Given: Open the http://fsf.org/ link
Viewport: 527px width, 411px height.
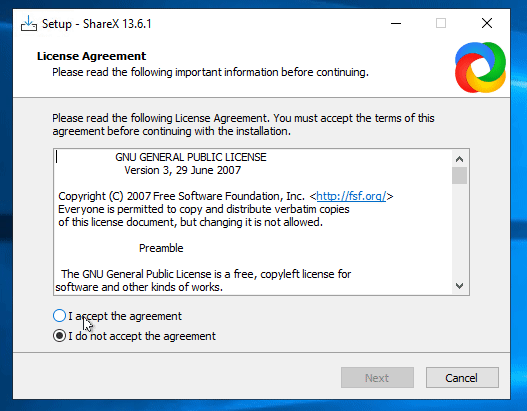Looking at the screenshot, I should click(x=351, y=196).
